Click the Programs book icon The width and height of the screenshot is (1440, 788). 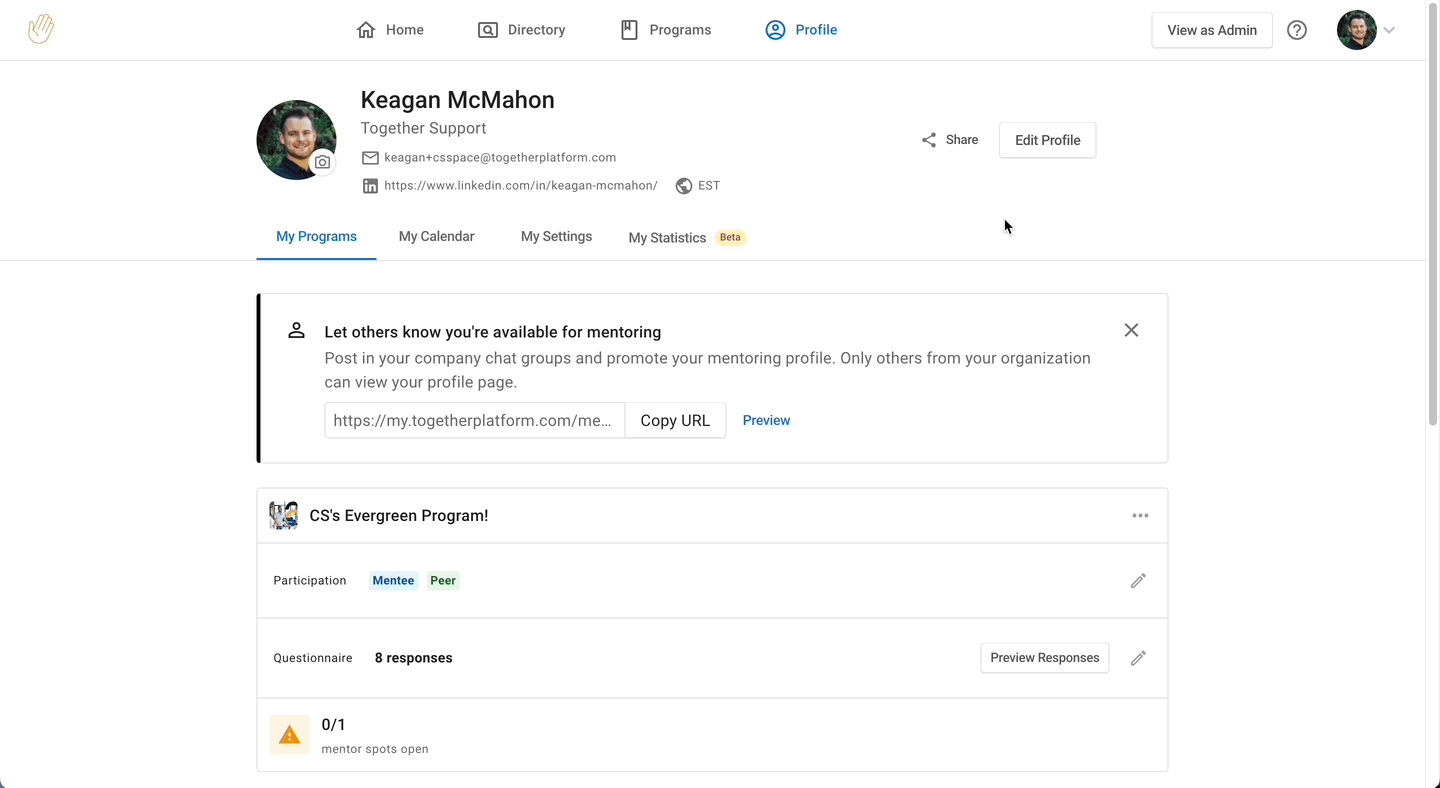(x=629, y=30)
